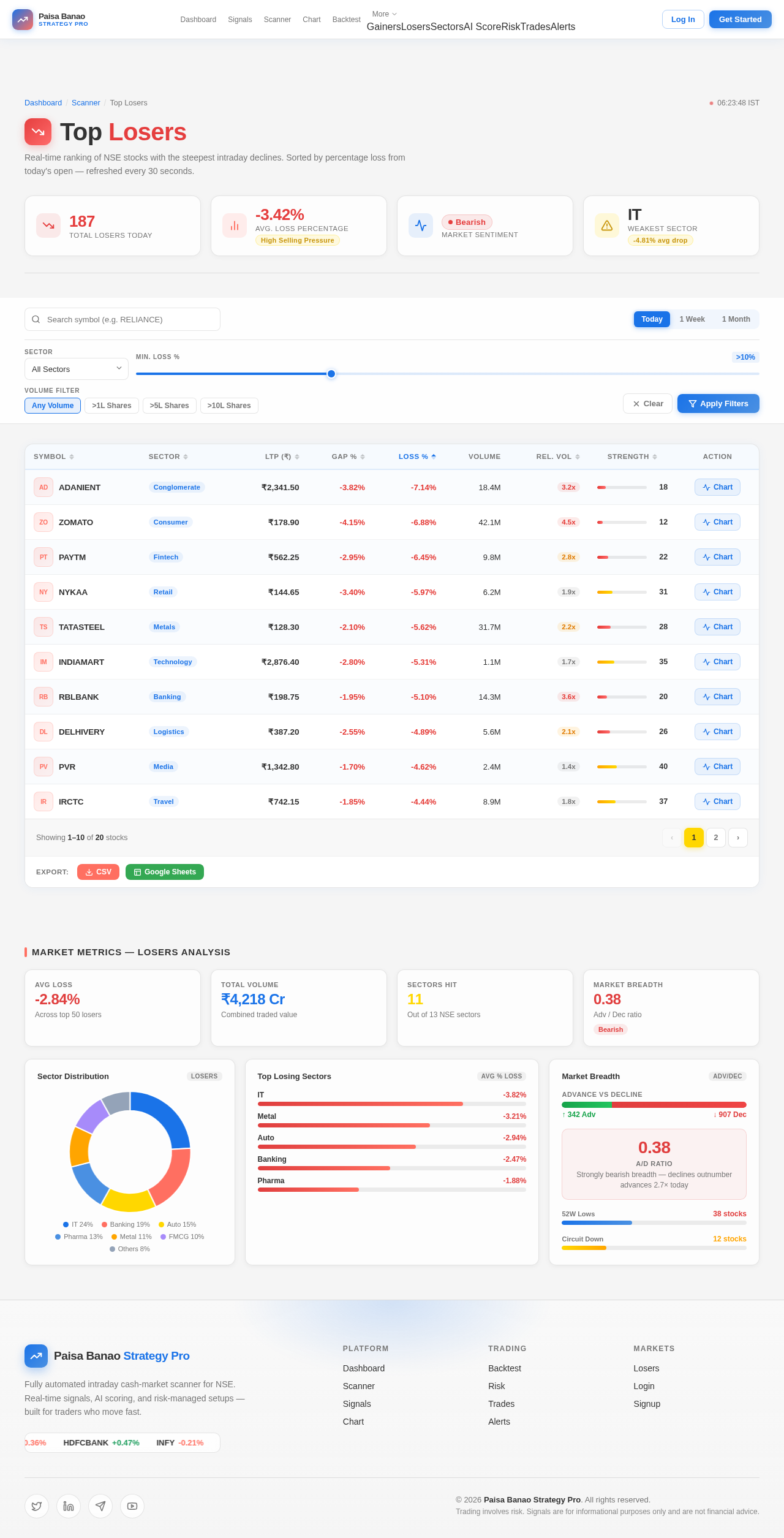Click the Search symbol input field

click(x=123, y=319)
